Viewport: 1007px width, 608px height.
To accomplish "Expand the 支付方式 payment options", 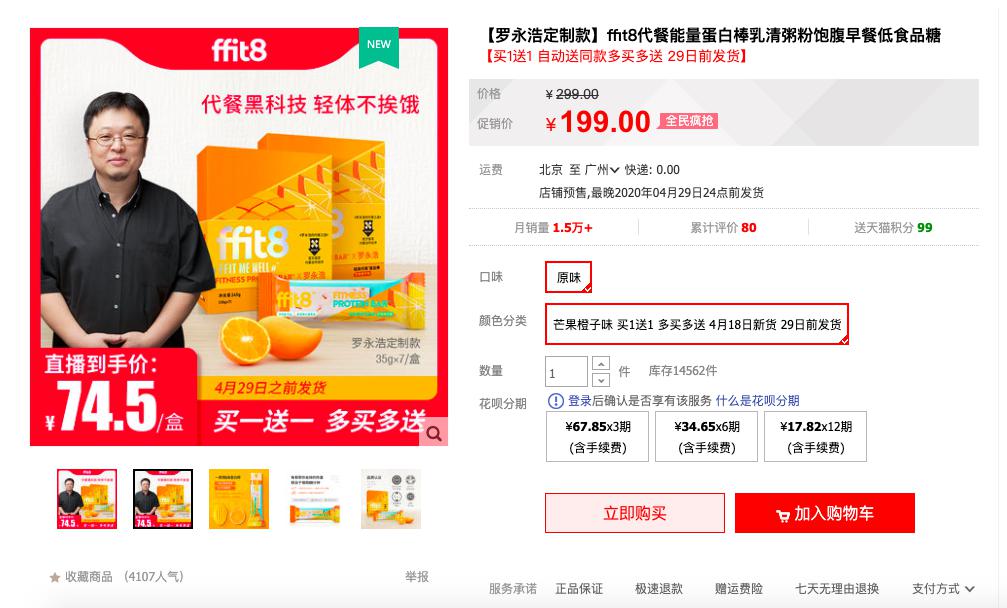I will coord(943,589).
